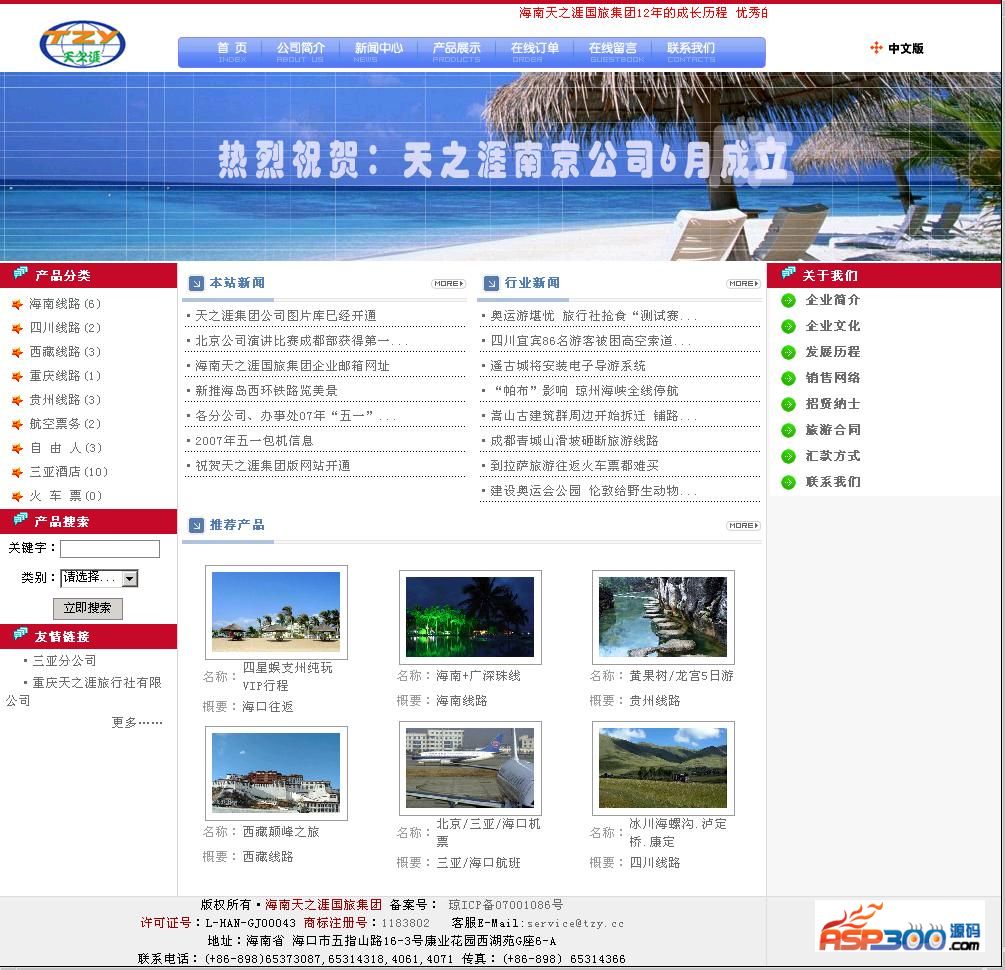Image resolution: width=1005 pixels, height=970 pixels.
Task: Expand the 更多 friendly links list
Action: (x=137, y=722)
